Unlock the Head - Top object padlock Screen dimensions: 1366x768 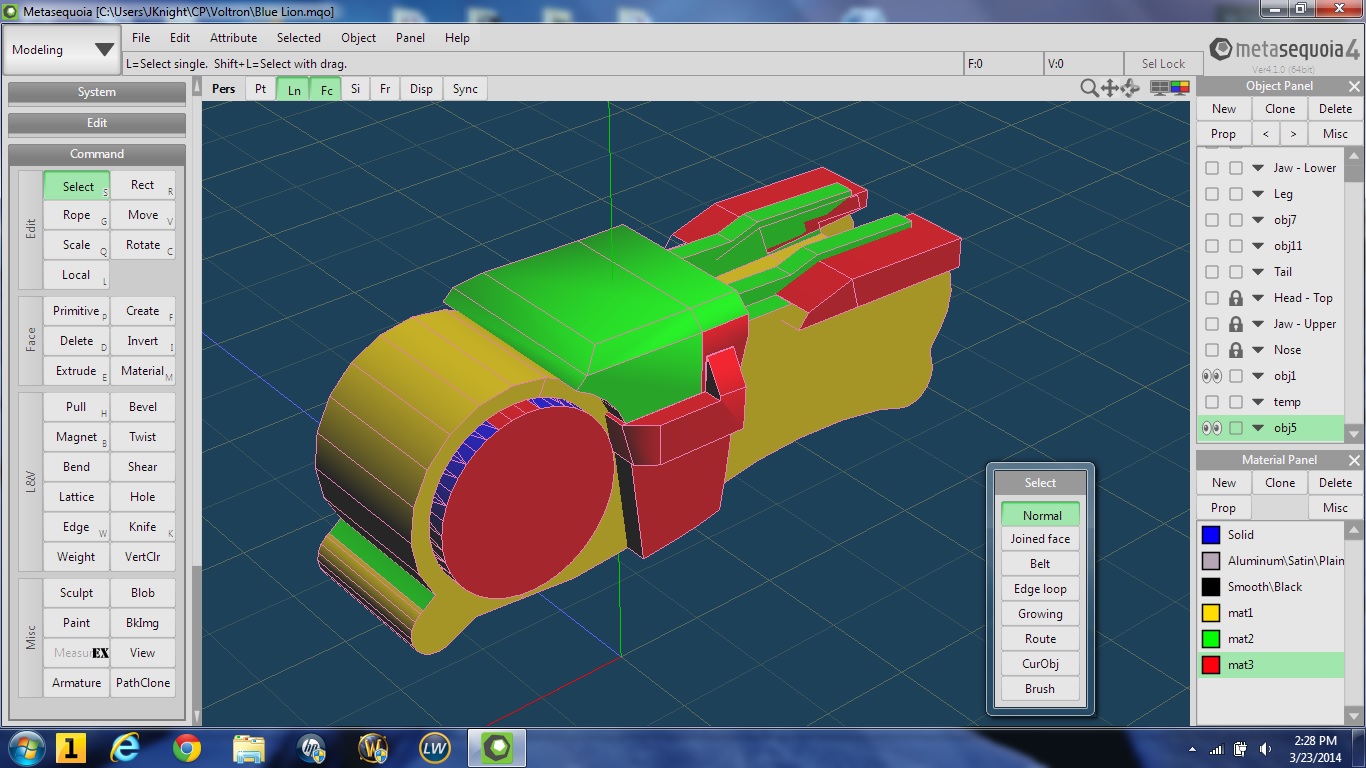(x=1236, y=298)
